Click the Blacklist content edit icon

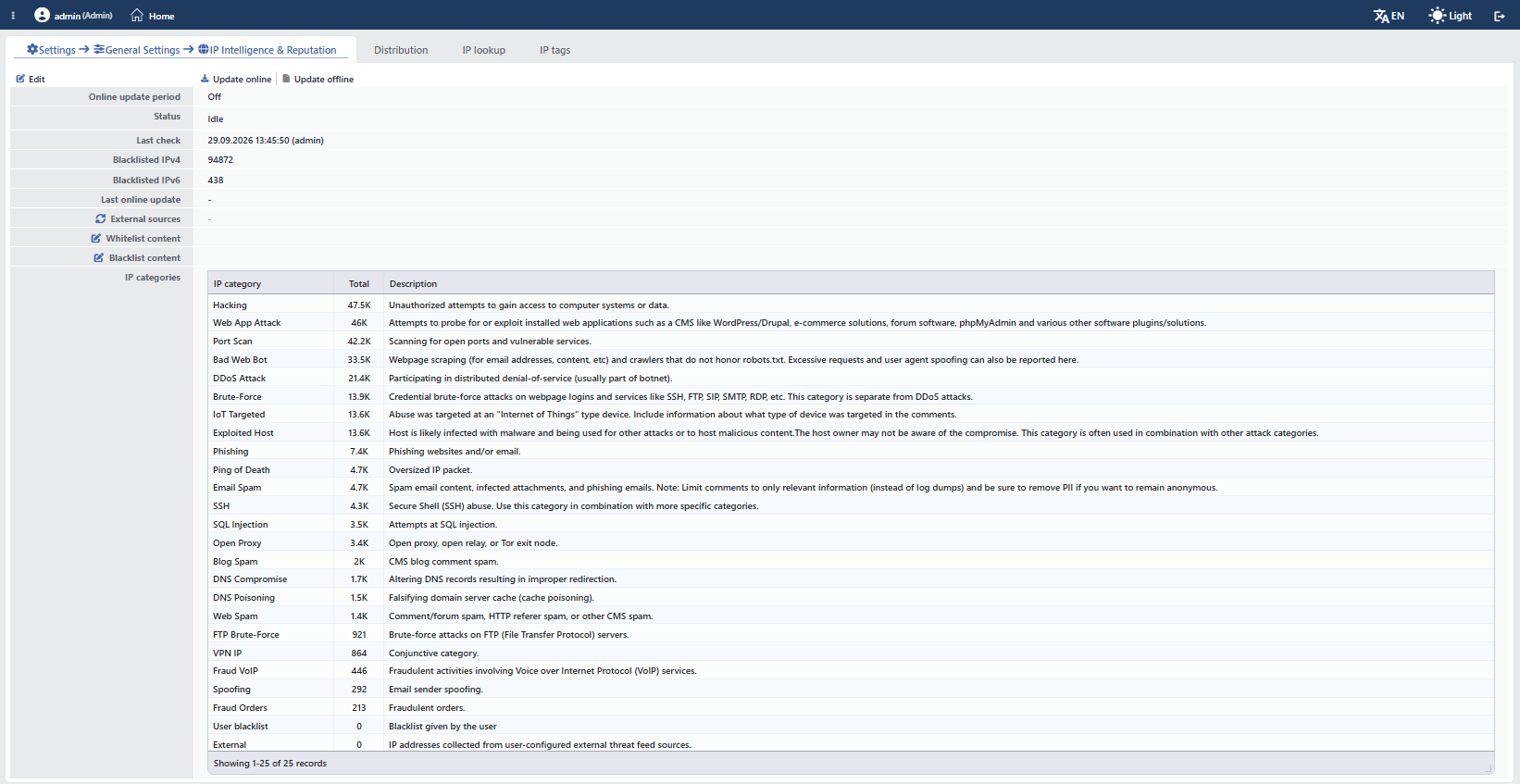(99, 257)
